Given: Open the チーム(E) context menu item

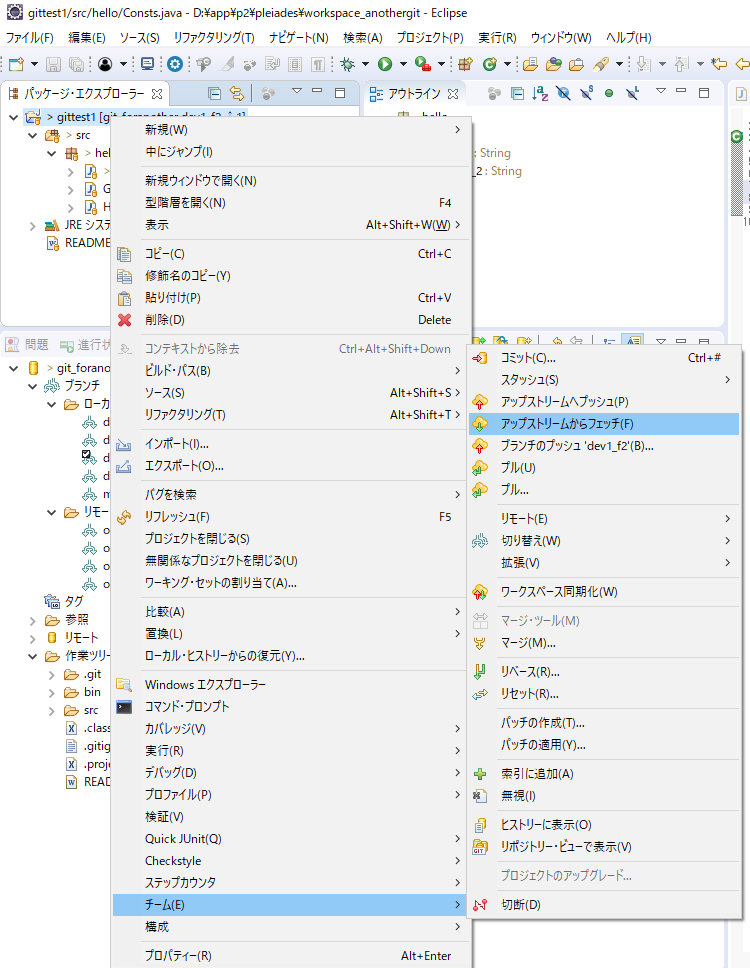Looking at the screenshot, I should click(290, 905).
